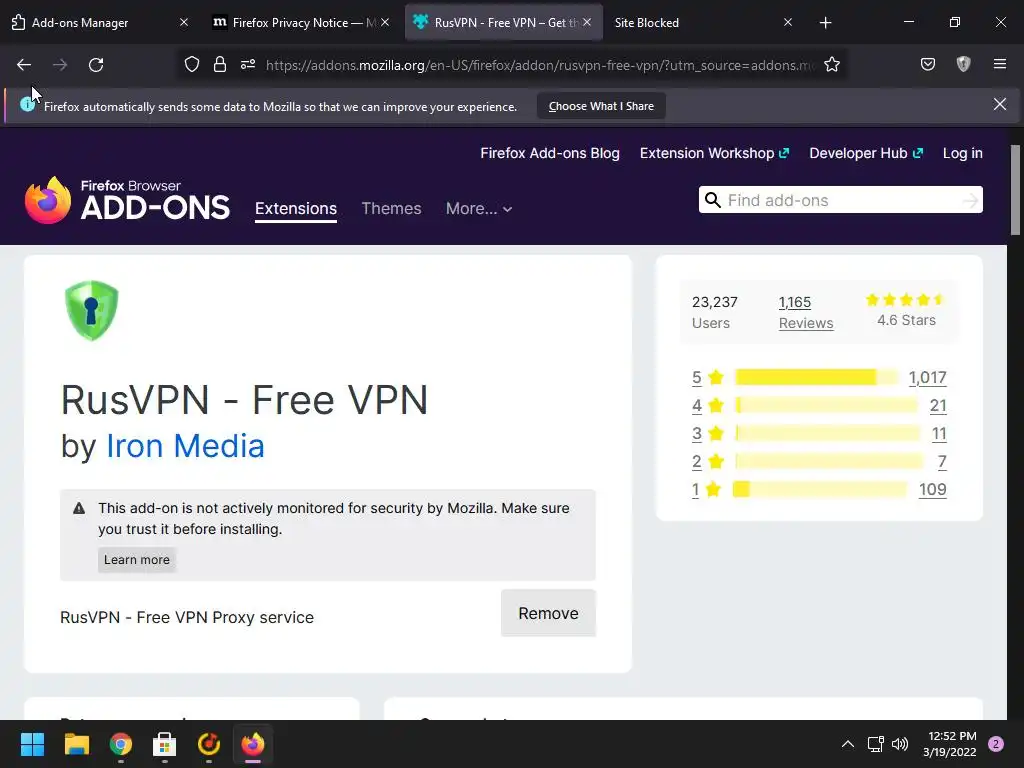Filter by 4 star rating bar
Image resolution: width=1024 pixels, height=768 pixels.
pyautogui.click(x=826, y=406)
